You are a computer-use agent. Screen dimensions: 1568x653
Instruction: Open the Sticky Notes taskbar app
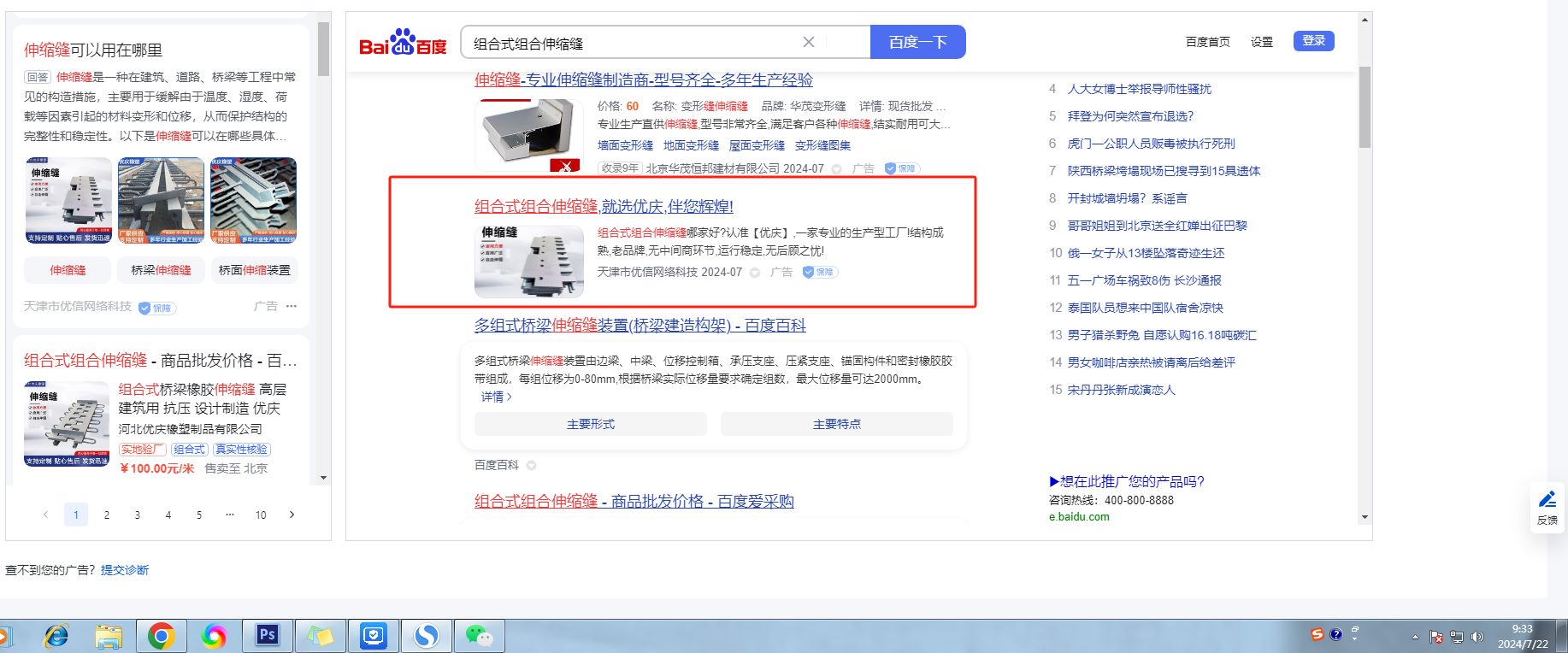pos(320,636)
